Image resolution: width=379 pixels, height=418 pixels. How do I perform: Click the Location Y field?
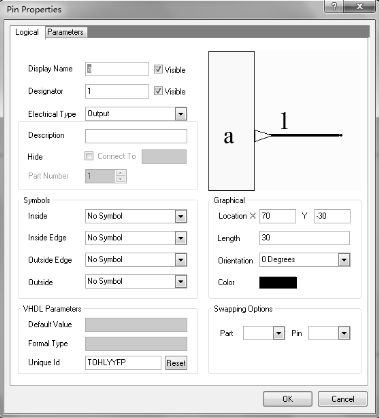[x=332, y=216]
